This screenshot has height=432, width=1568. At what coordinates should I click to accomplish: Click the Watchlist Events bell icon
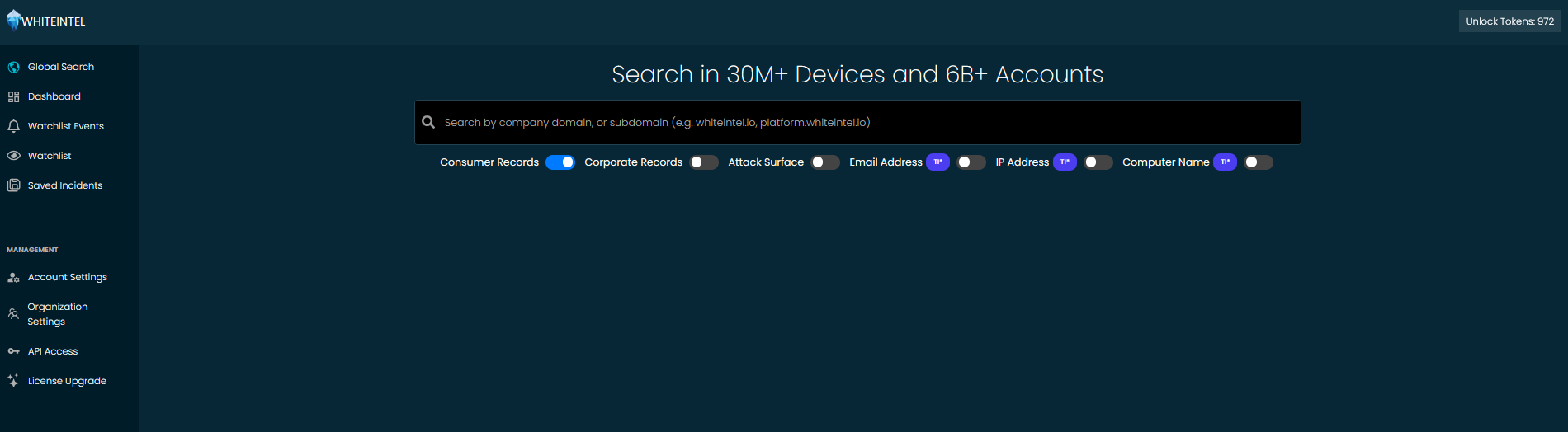13,126
